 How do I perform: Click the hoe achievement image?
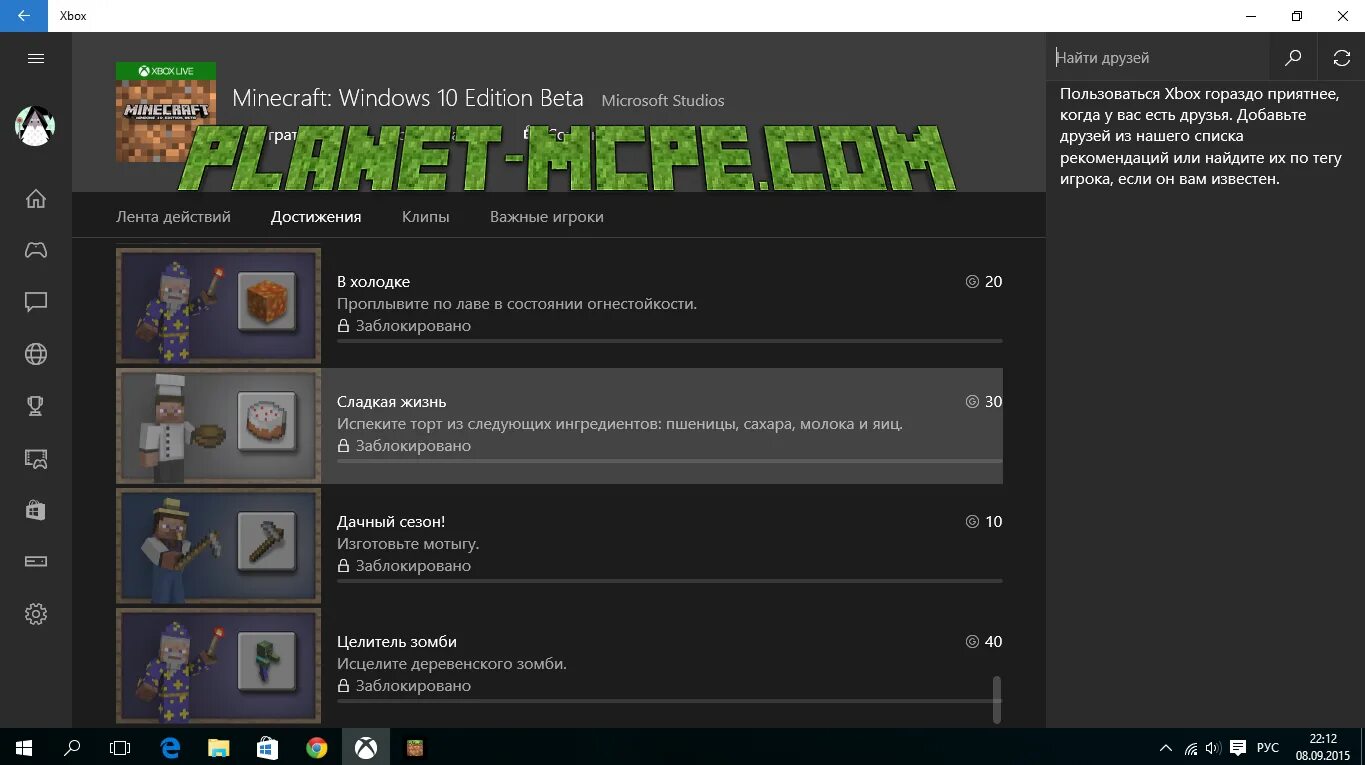tap(219, 545)
